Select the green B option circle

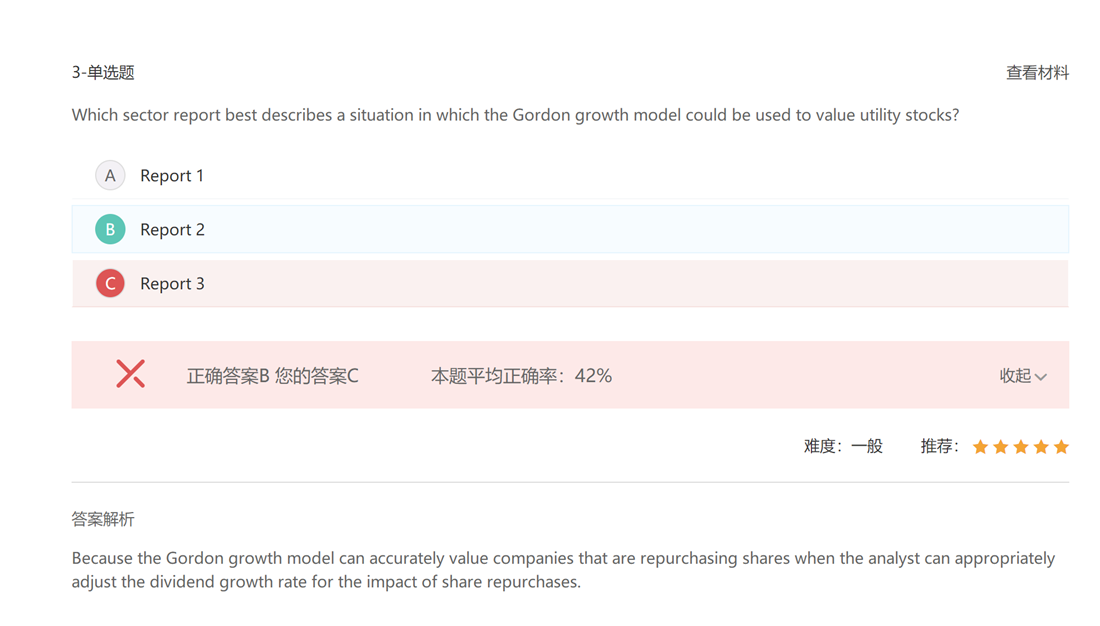[x=110, y=229]
